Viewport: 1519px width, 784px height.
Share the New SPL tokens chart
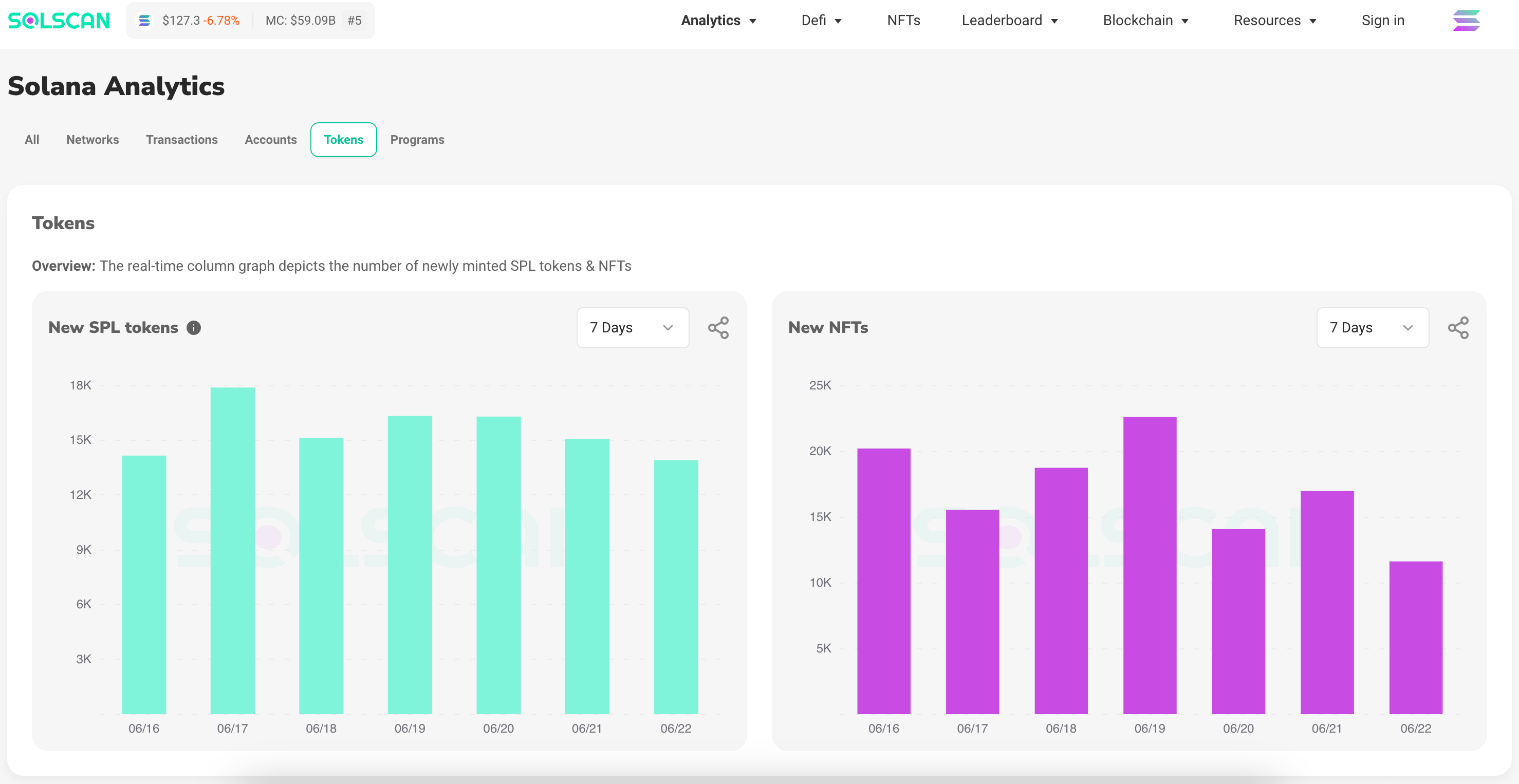[x=718, y=328]
